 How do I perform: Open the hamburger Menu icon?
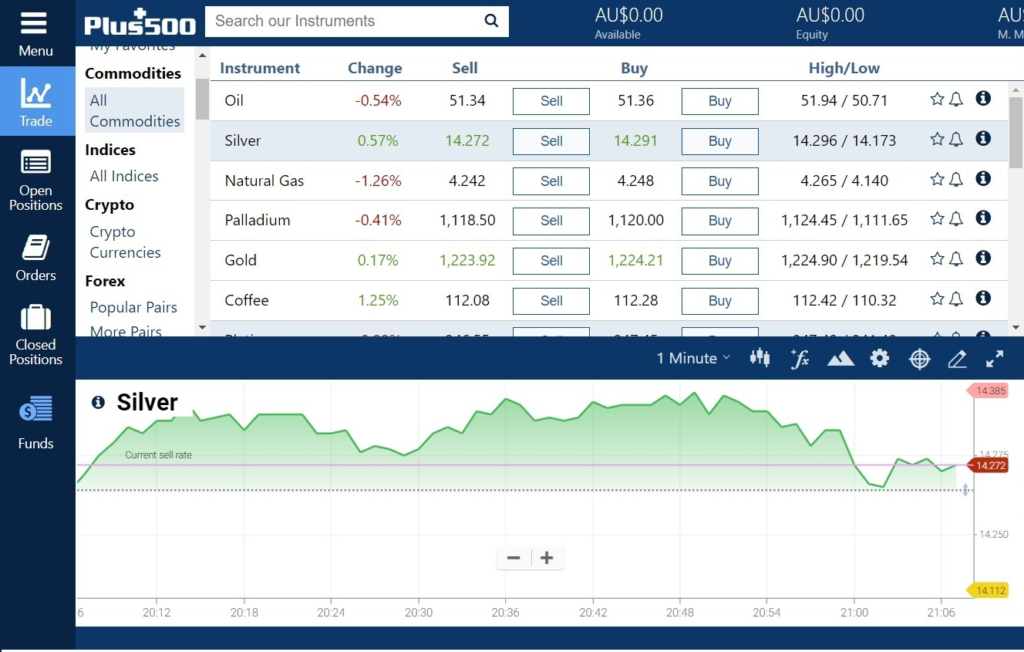34,24
